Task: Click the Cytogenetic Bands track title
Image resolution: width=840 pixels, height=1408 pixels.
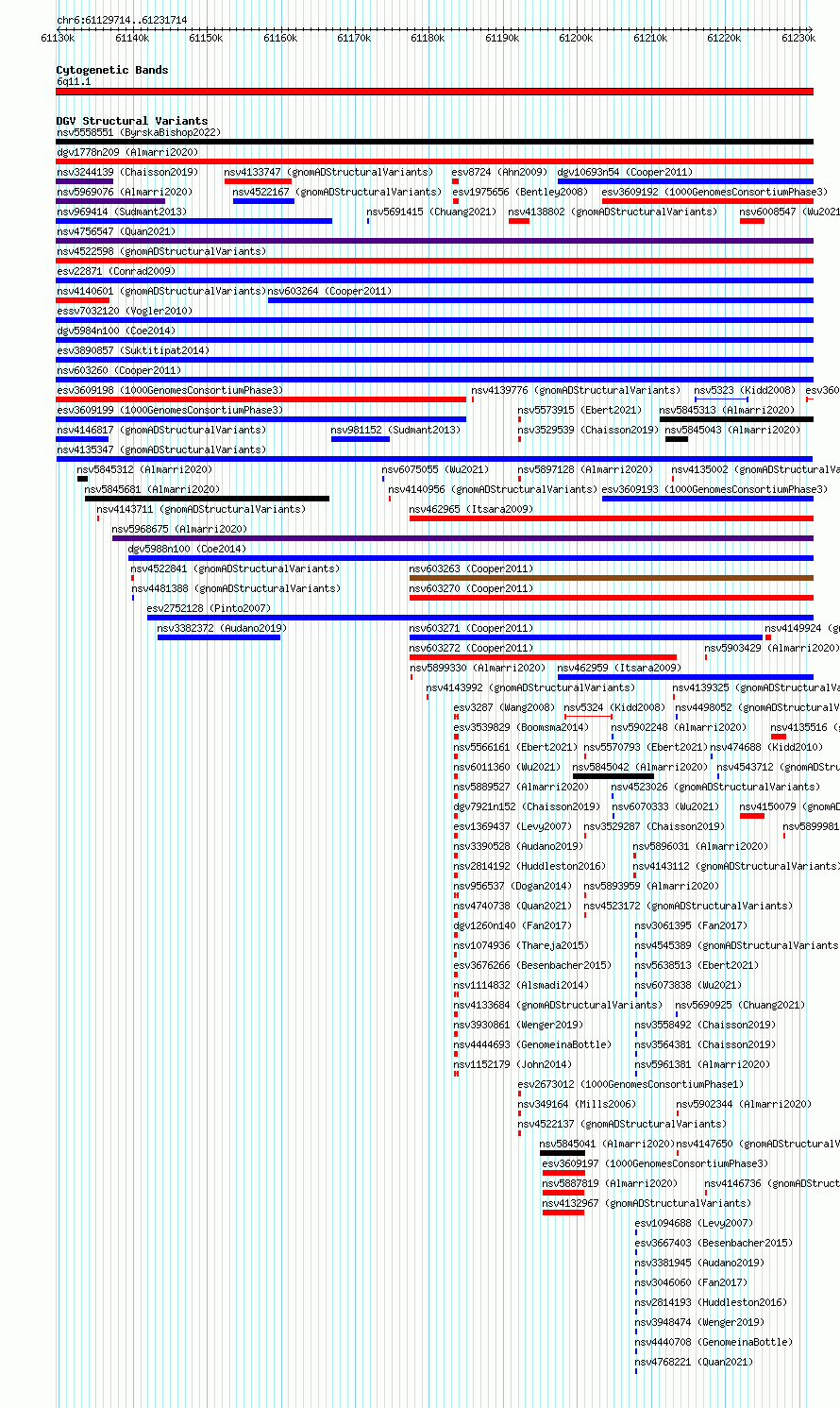Action: click(x=112, y=70)
